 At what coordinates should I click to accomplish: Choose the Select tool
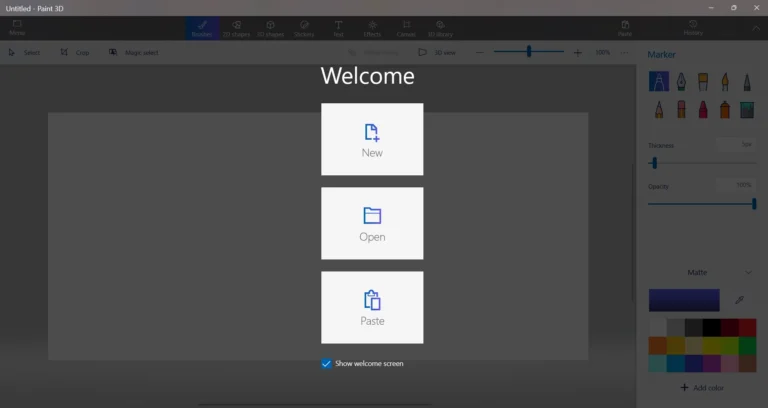(24, 52)
